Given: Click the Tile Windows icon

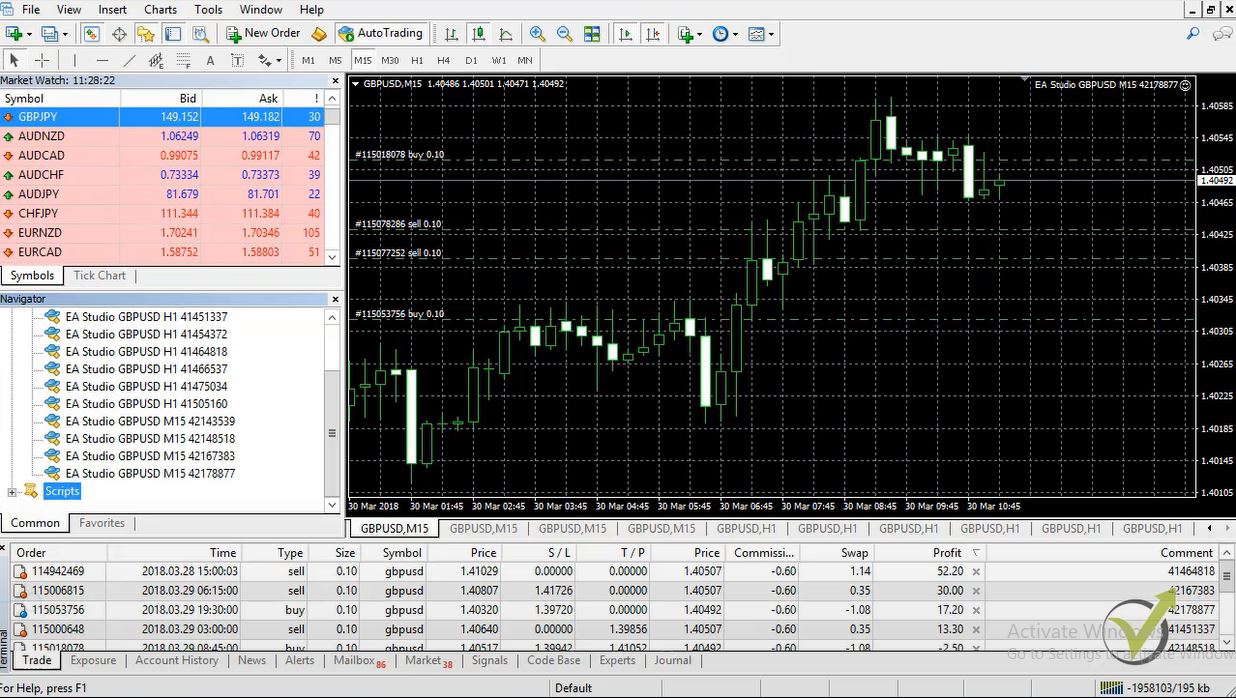Looking at the screenshot, I should point(592,33).
